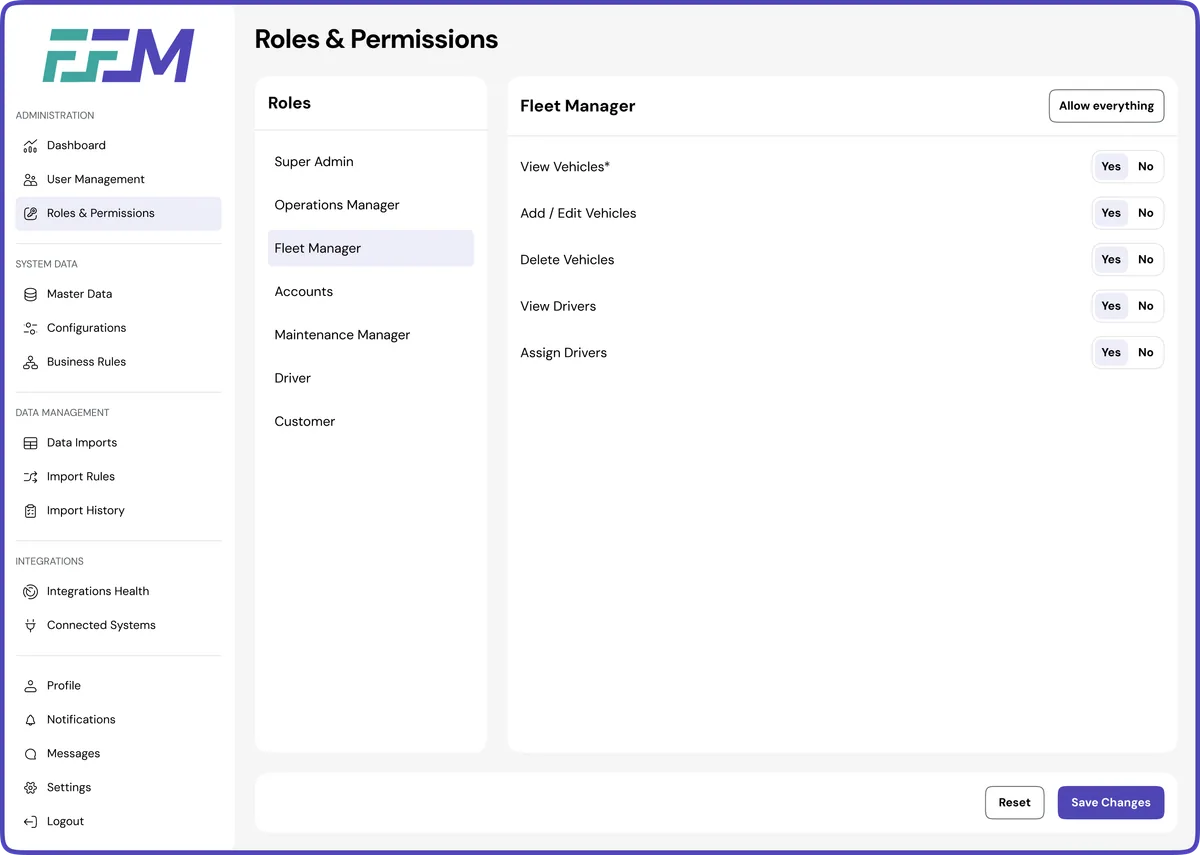Click the Logout icon

tap(29, 821)
